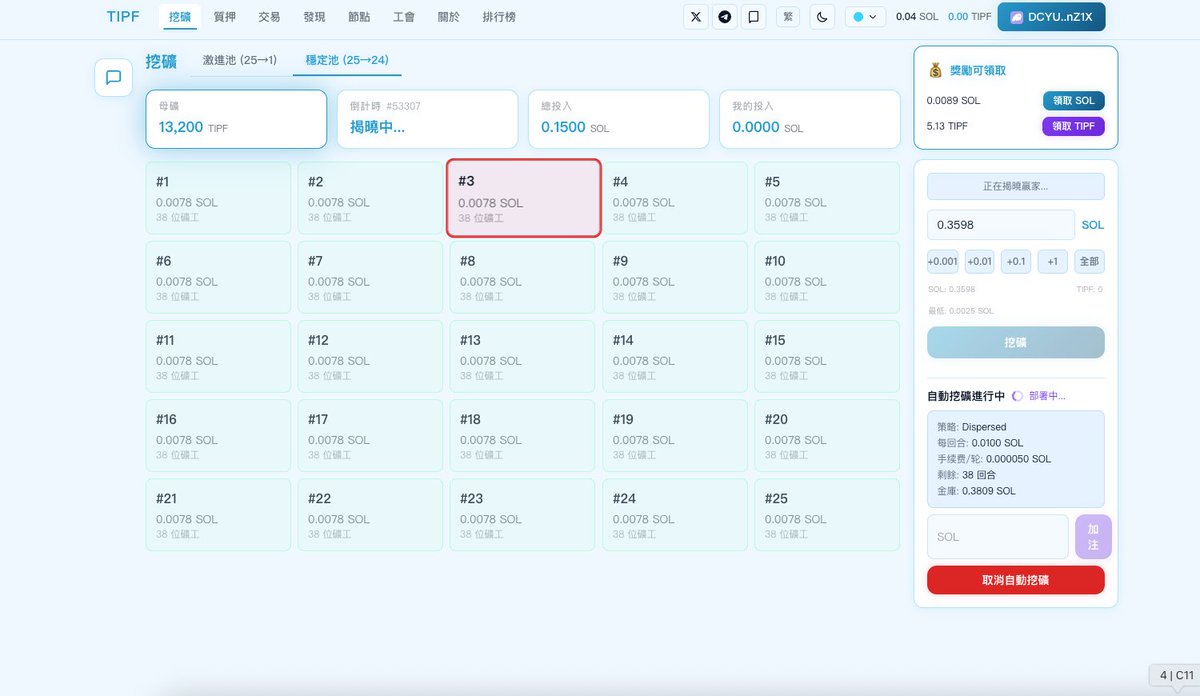Viewport: 1200px width, 696px height.
Task: Select mining tile #10
Action: [x=827, y=277]
